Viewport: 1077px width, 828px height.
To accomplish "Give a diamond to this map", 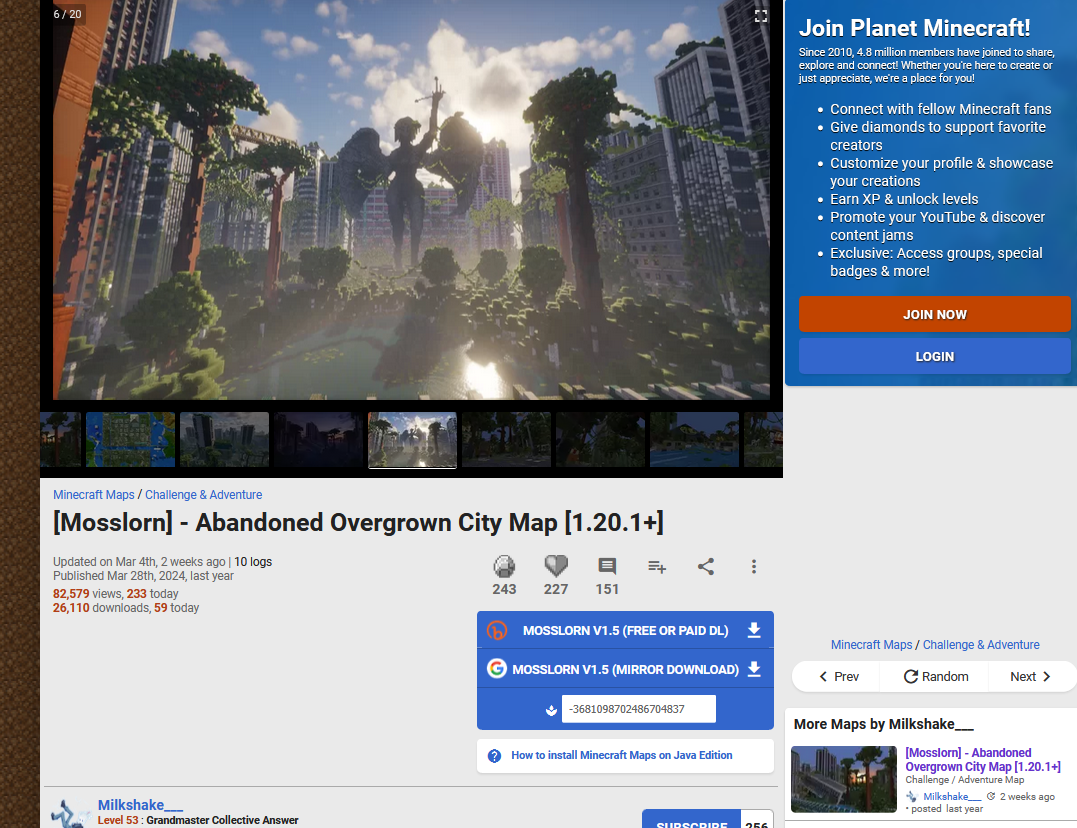I will click(x=504, y=566).
